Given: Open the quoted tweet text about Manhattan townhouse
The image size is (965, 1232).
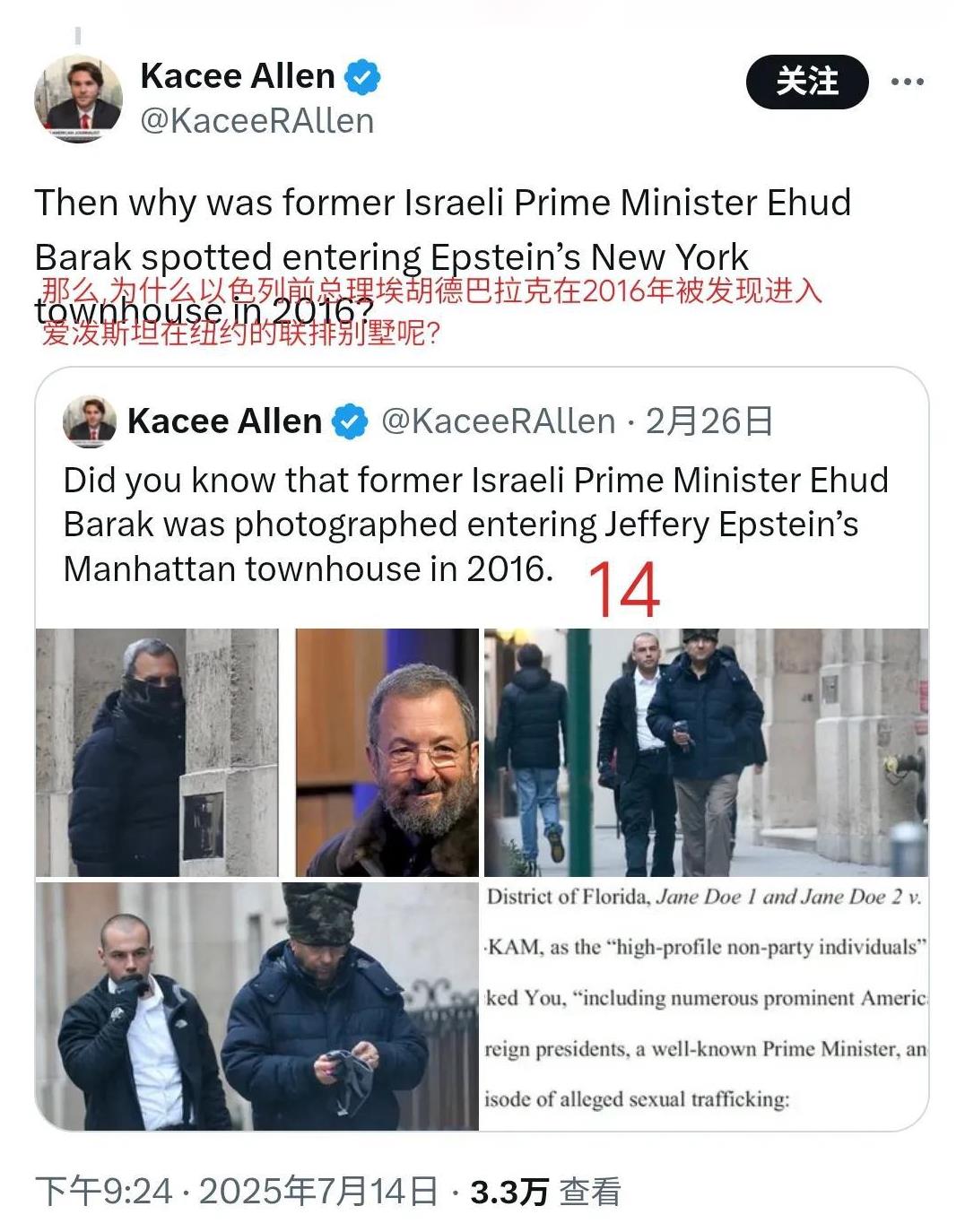Looking at the screenshot, I should click(x=475, y=525).
